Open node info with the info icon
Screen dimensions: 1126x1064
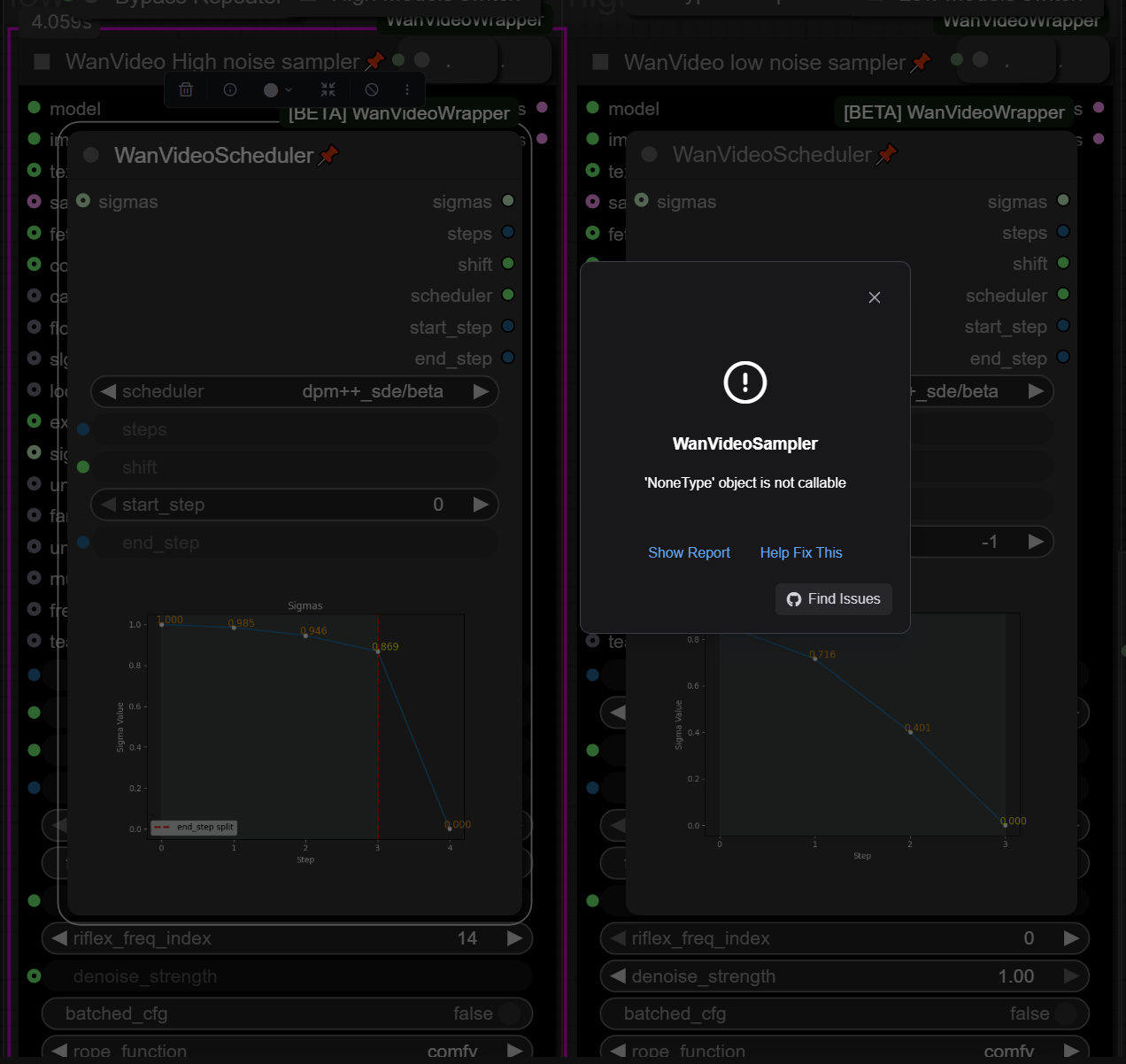click(230, 89)
